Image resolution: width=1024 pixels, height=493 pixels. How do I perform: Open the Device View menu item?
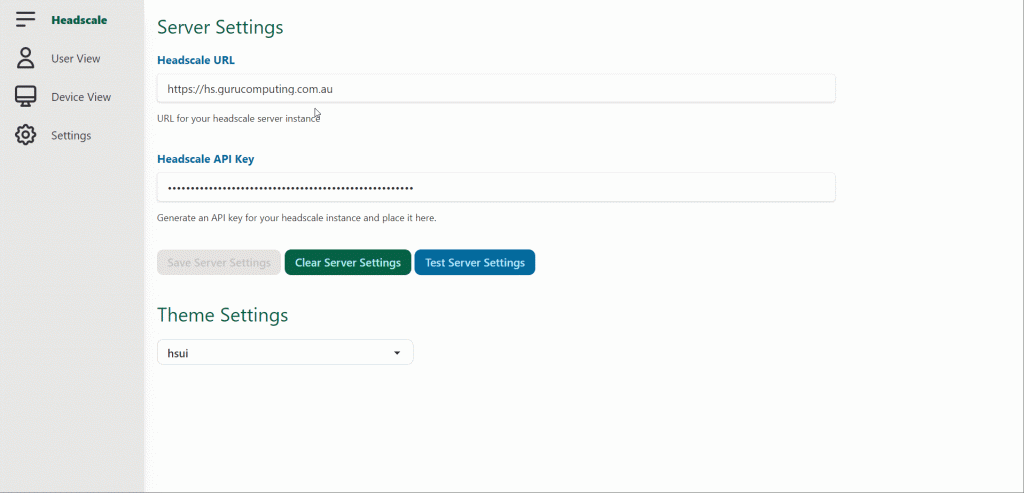click(x=81, y=97)
